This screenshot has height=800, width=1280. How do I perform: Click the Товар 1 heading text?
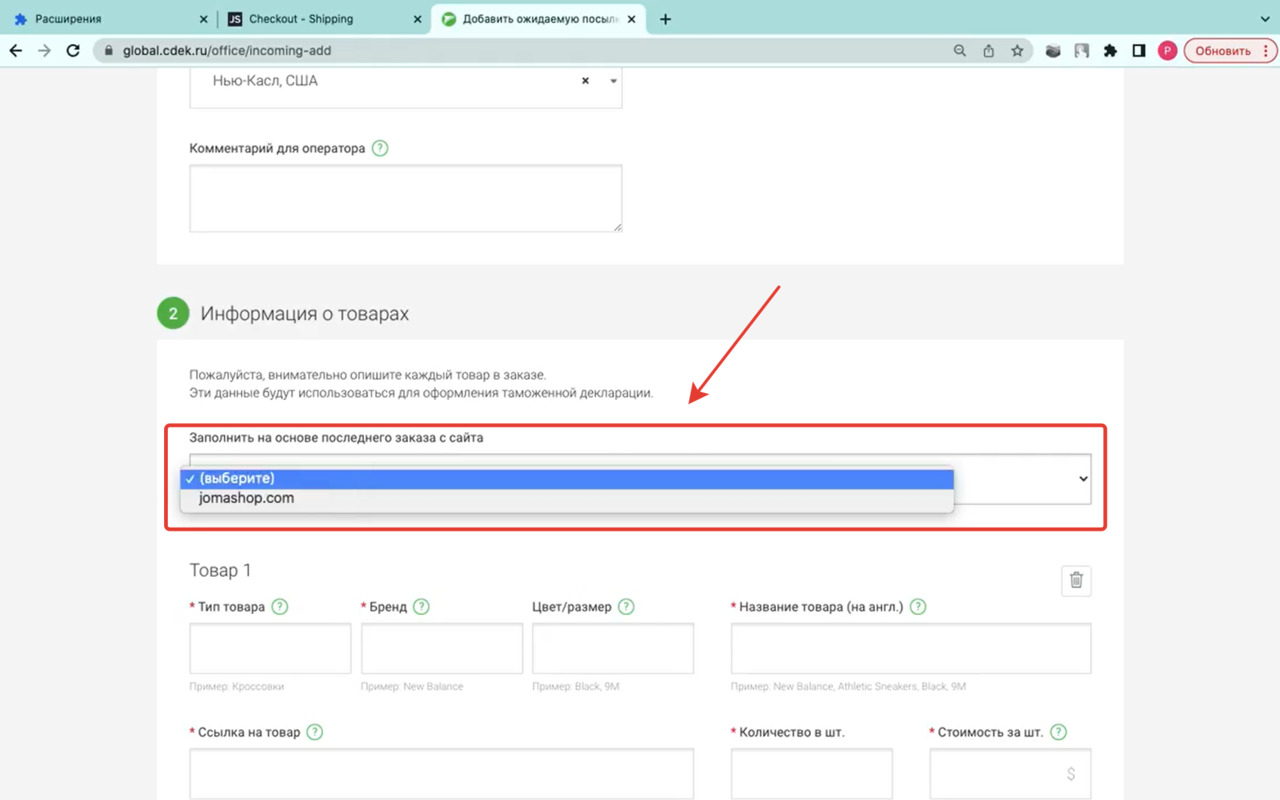point(220,570)
